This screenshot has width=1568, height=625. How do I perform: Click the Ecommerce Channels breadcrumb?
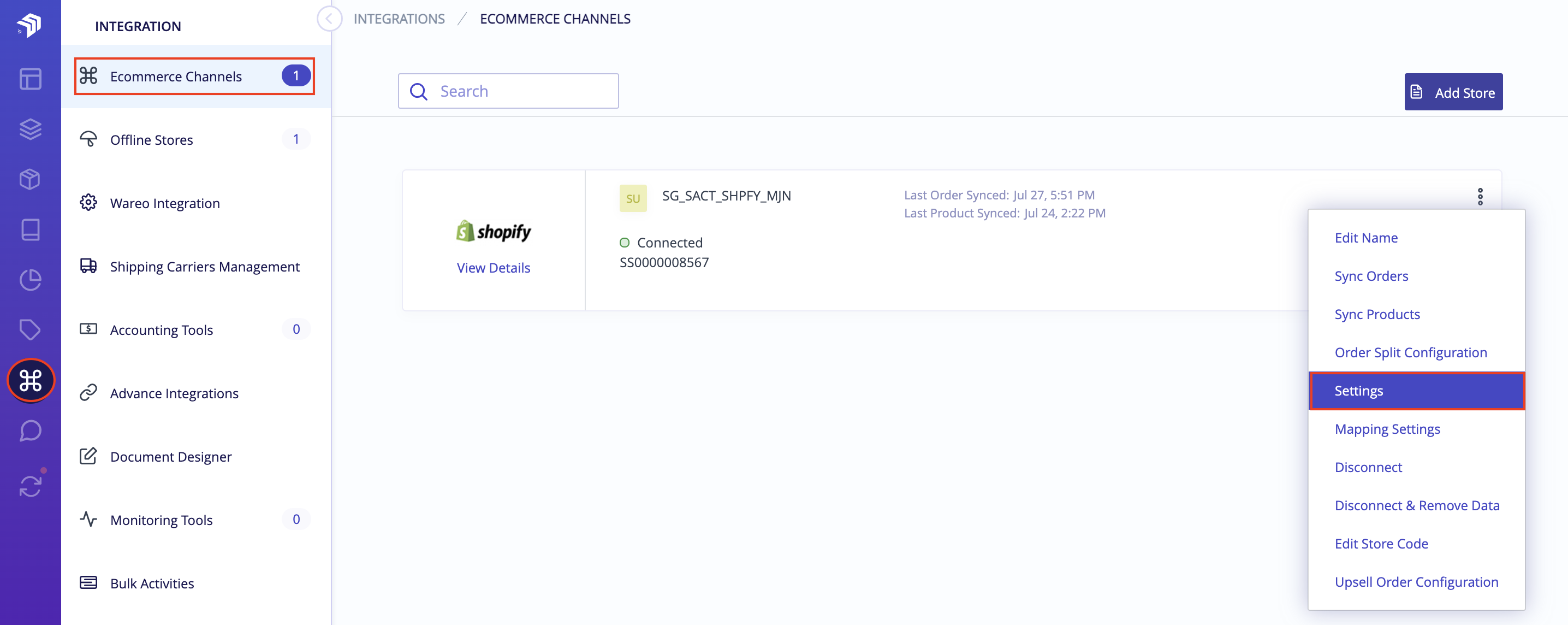tap(555, 19)
